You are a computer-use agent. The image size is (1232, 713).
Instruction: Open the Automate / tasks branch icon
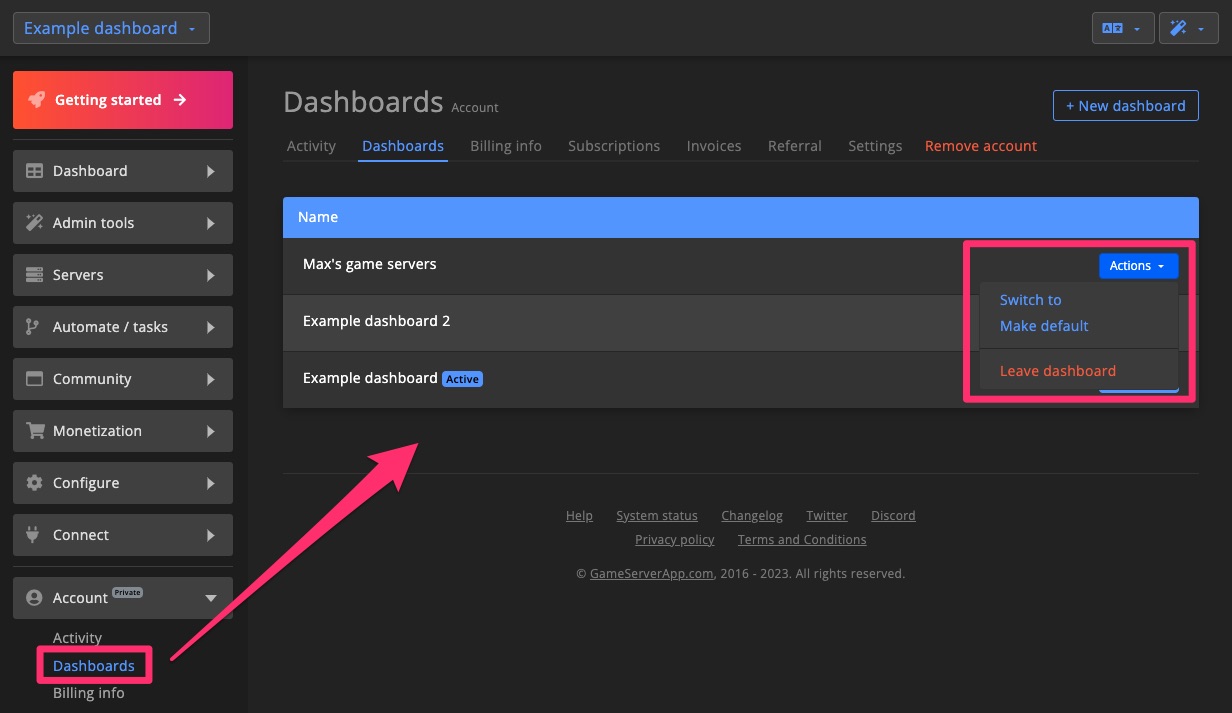coord(33,327)
